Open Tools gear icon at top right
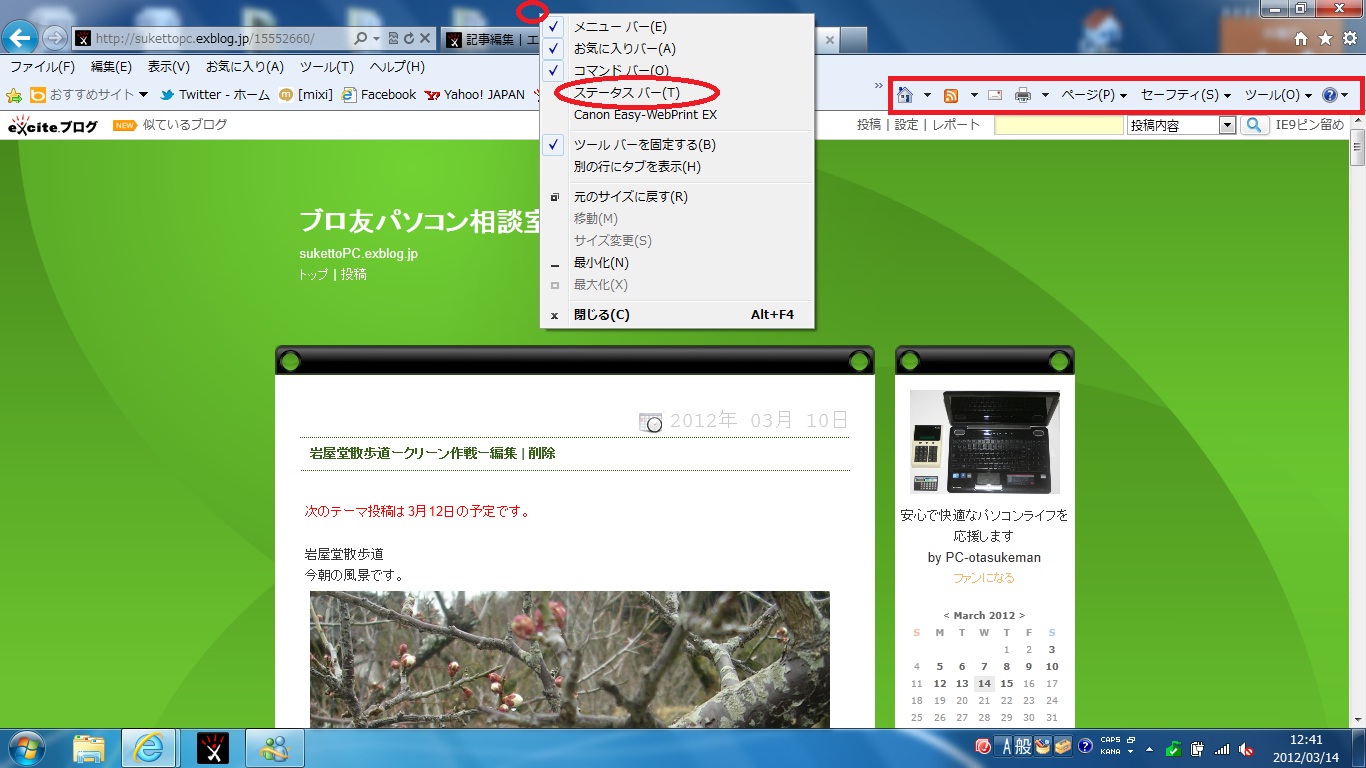This screenshot has height=768, width=1366. 1349,38
